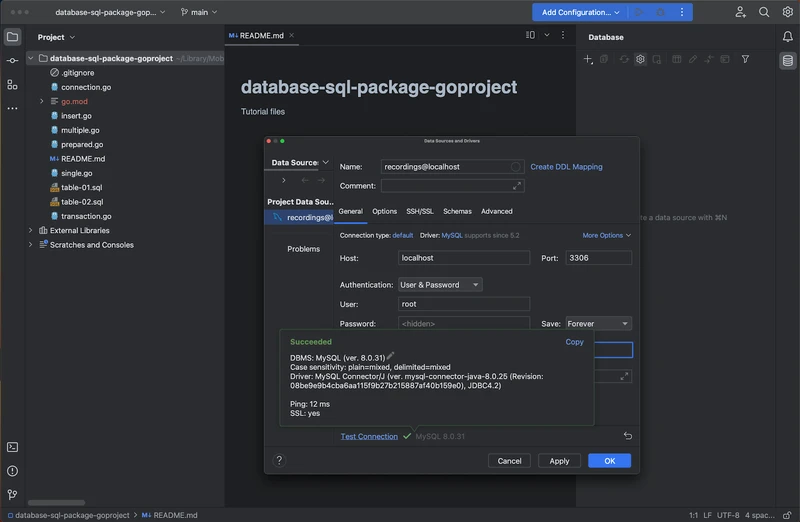
Task: Switch to the Schemas tab
Action: pyautogui.click(x=457, y=211)
